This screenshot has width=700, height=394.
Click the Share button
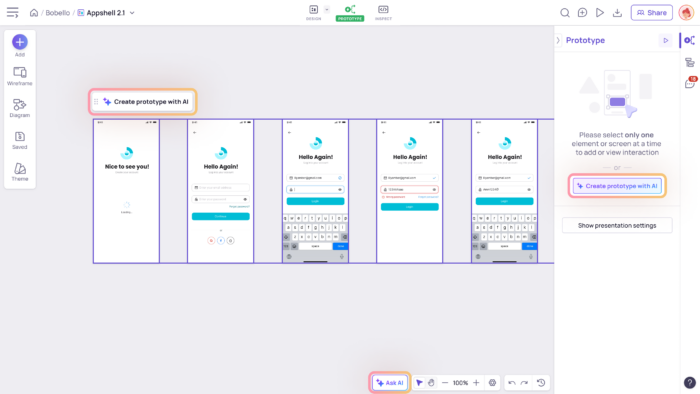[x=651, y=12]
